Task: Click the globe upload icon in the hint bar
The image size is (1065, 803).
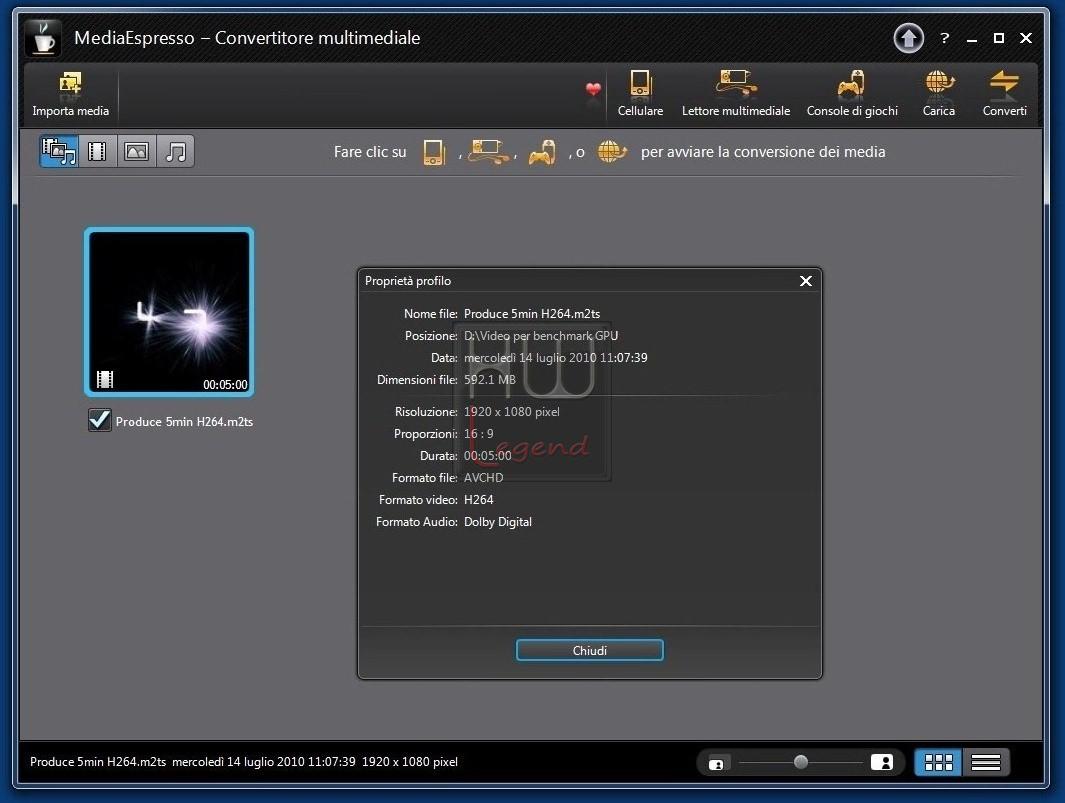Action: pos(612,151)
